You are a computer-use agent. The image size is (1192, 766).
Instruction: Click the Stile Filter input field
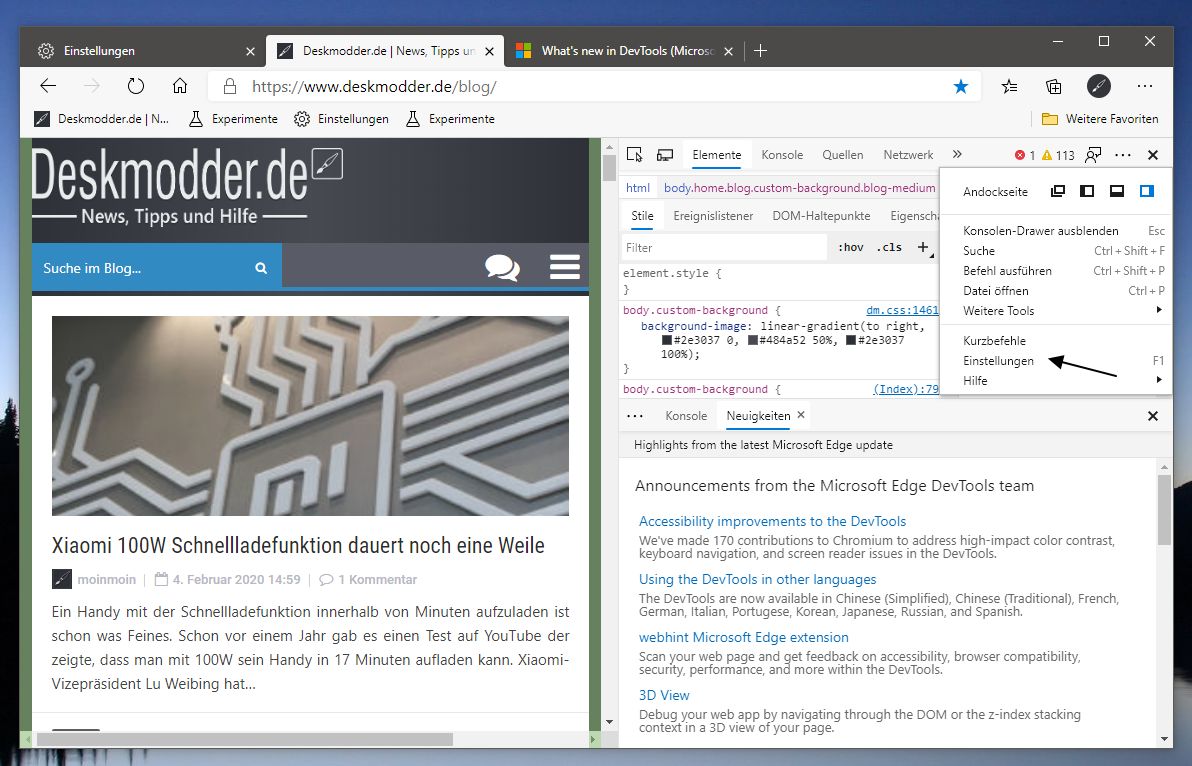(724, 248)
